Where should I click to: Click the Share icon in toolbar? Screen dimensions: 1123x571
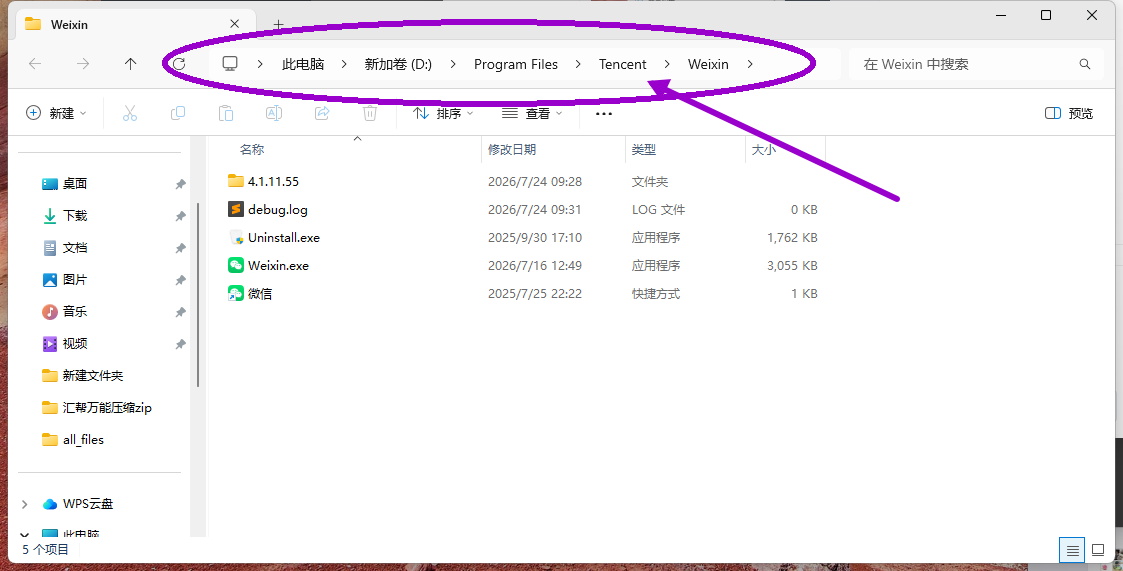pos(322,113)
